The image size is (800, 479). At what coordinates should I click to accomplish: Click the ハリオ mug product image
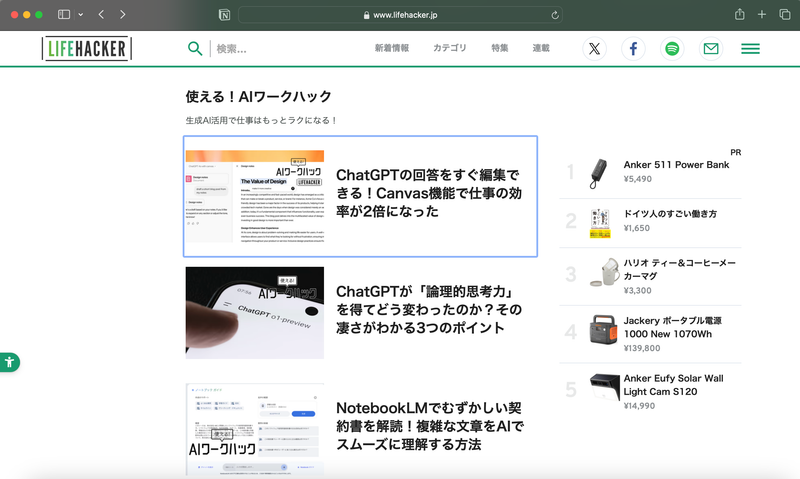604,272
